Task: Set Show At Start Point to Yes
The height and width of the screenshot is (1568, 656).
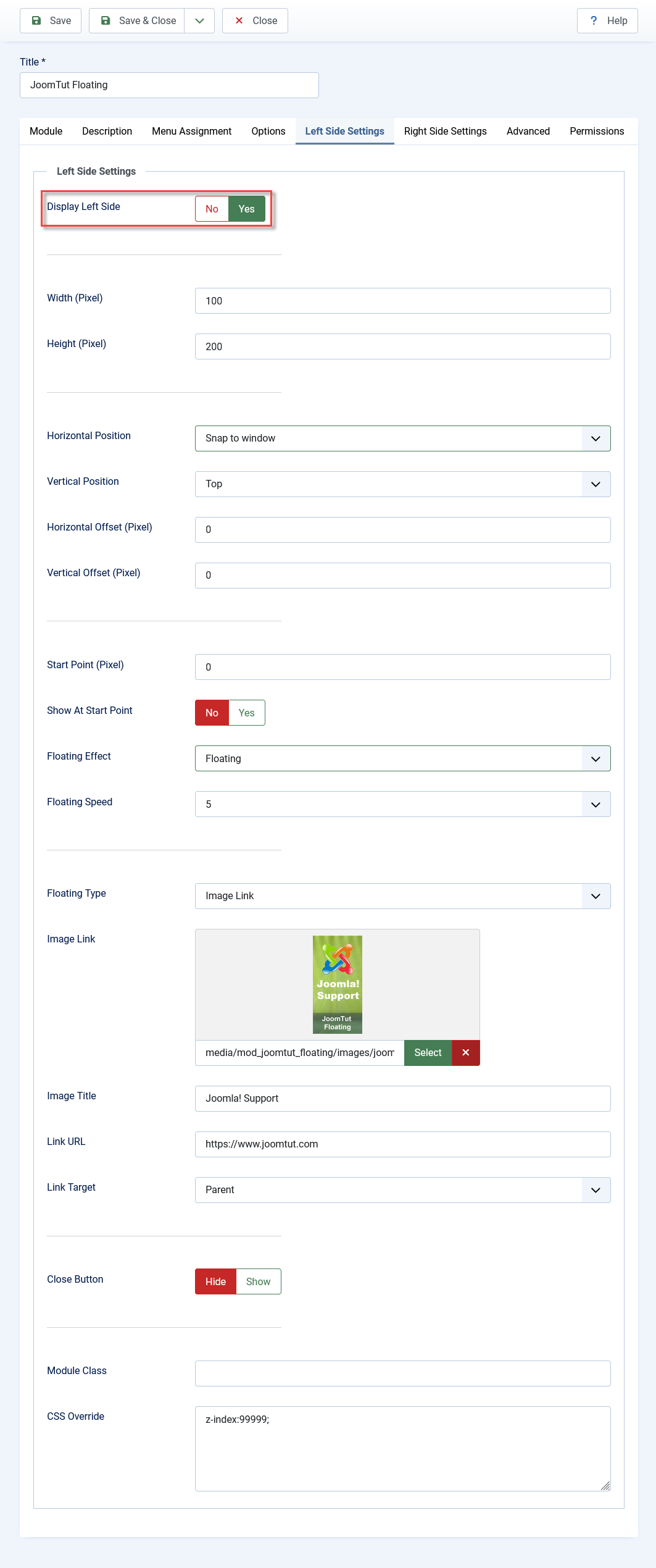Action: pos(247,713)
